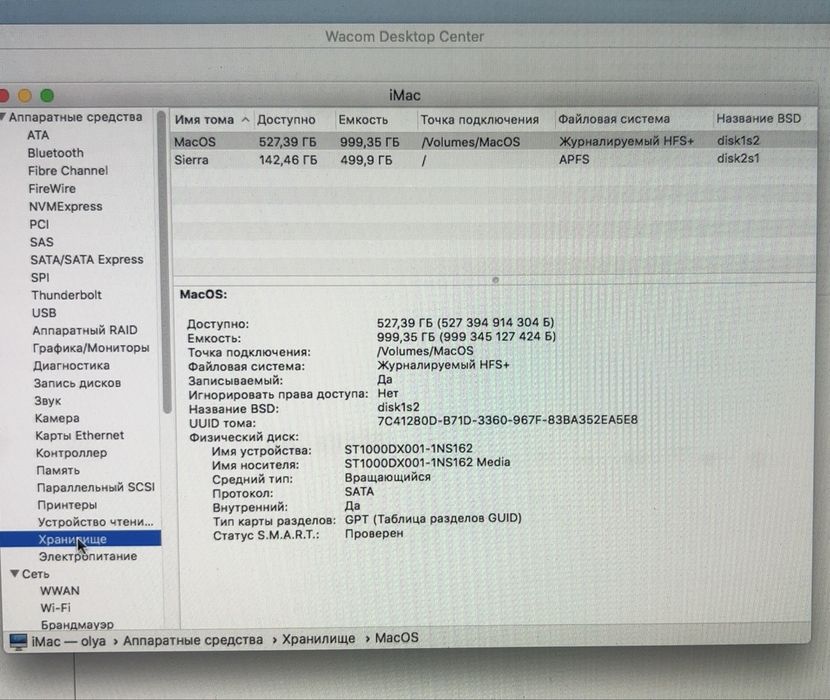Select FireWire in the sidebar
Screen dimensions: 830x700
click(x=52, y=189)
